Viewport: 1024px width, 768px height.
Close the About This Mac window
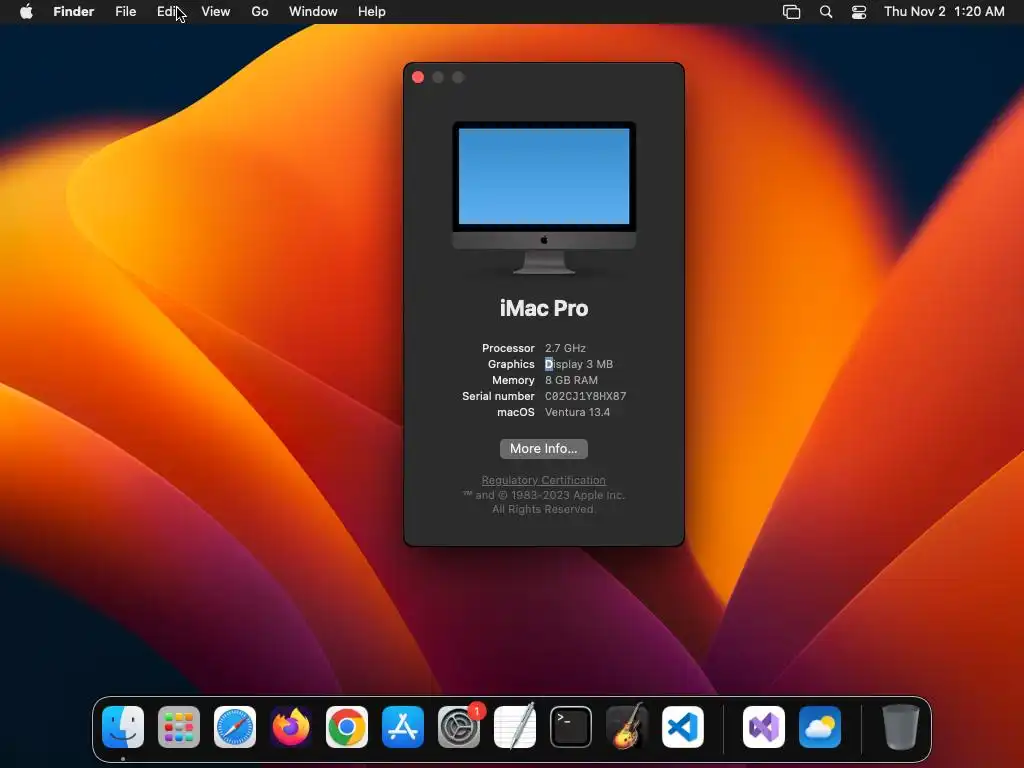[x=418, y=78]
